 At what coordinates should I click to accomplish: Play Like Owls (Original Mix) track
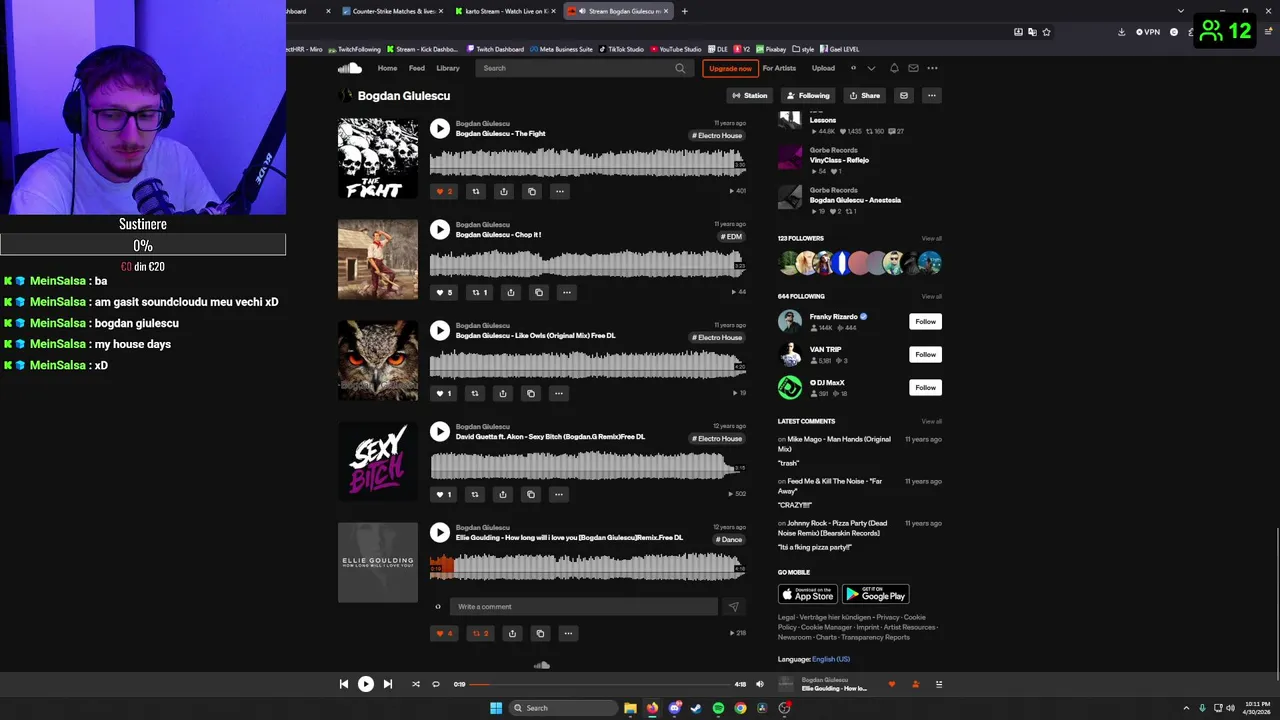440,330
